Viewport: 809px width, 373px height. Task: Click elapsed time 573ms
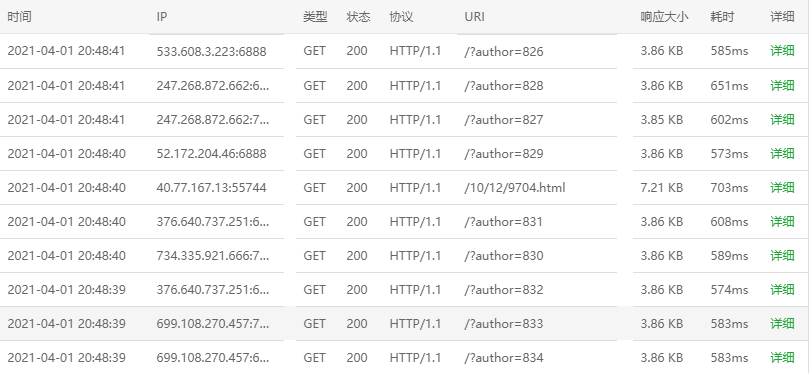pyautogui.click(x=729, y=153)
